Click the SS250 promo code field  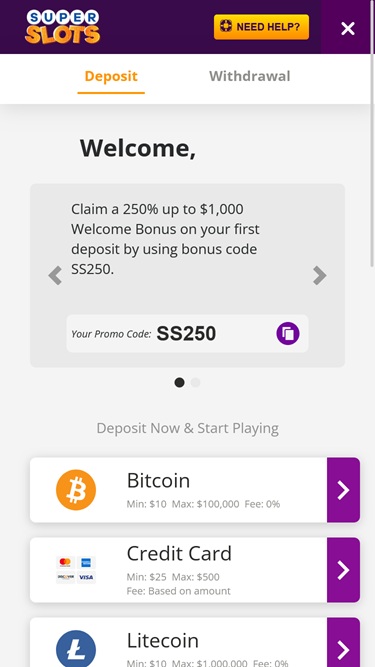(188, 334)
